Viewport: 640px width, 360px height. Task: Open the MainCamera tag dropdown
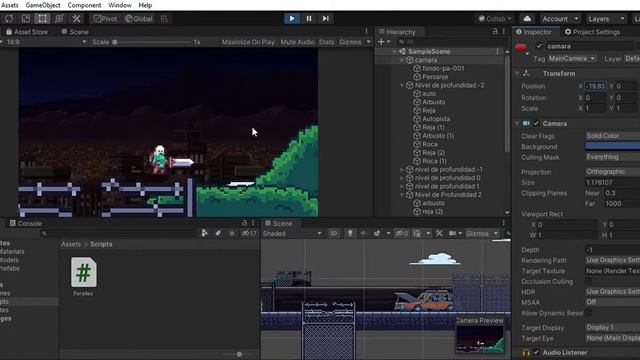(x=571, y=59)
